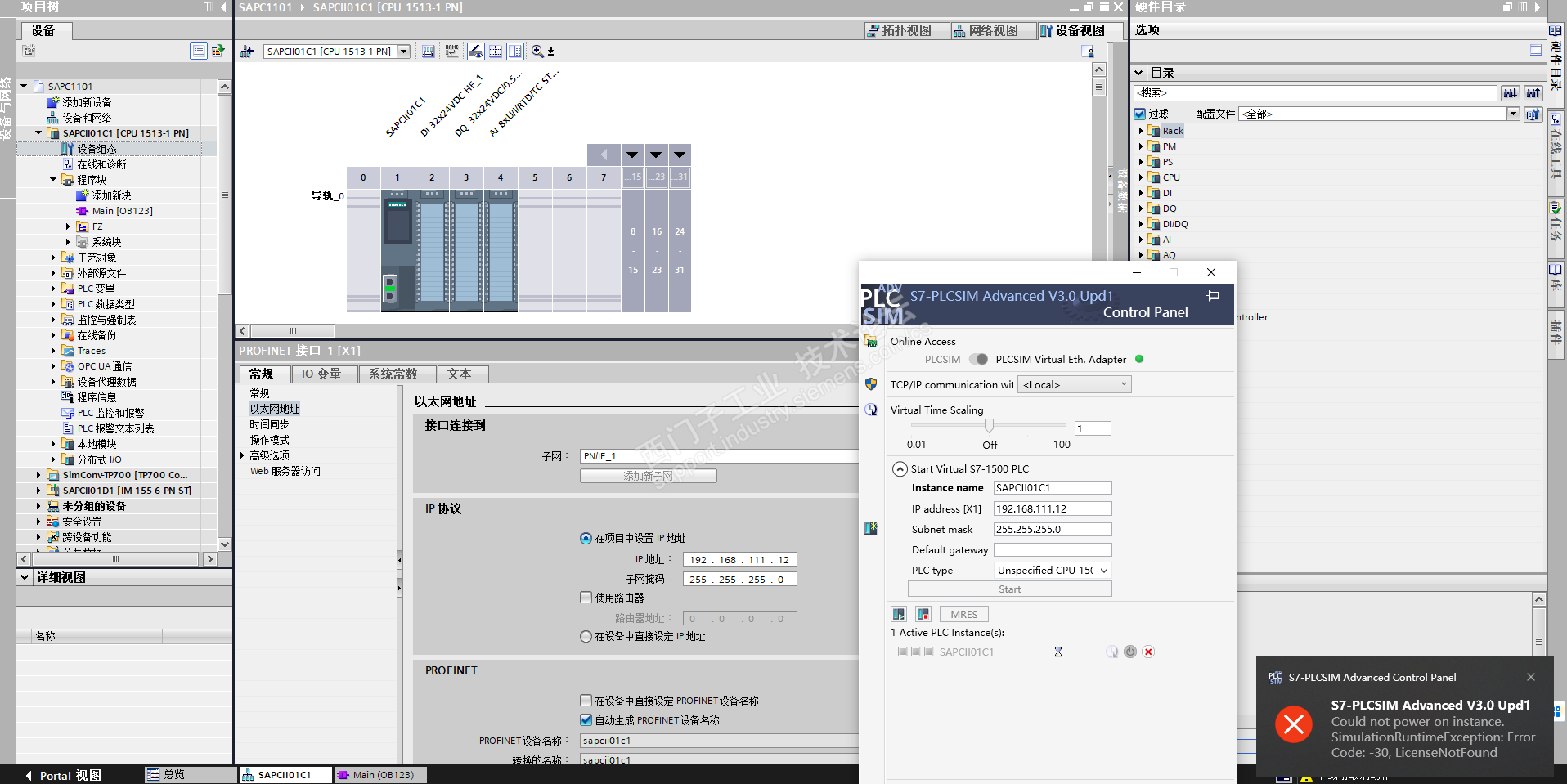Screen dimensions: 1567x784
Task: Pin the PLCSIM Control Panel window
Action: 1213,296
